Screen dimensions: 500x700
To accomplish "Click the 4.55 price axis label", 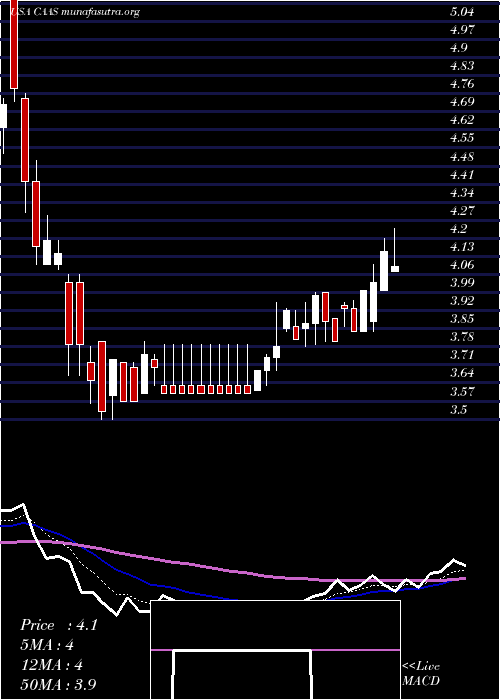I will [x=462, y=138].
